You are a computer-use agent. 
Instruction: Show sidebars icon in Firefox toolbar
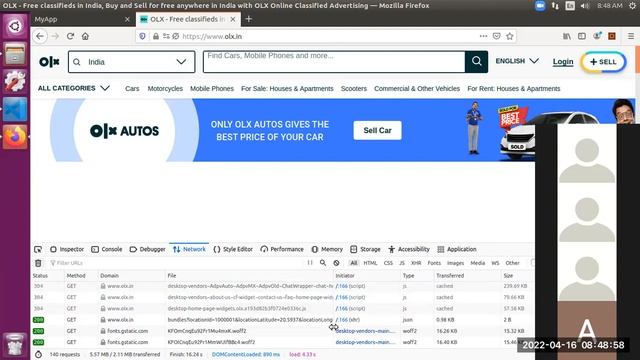[x=582, y=36]
